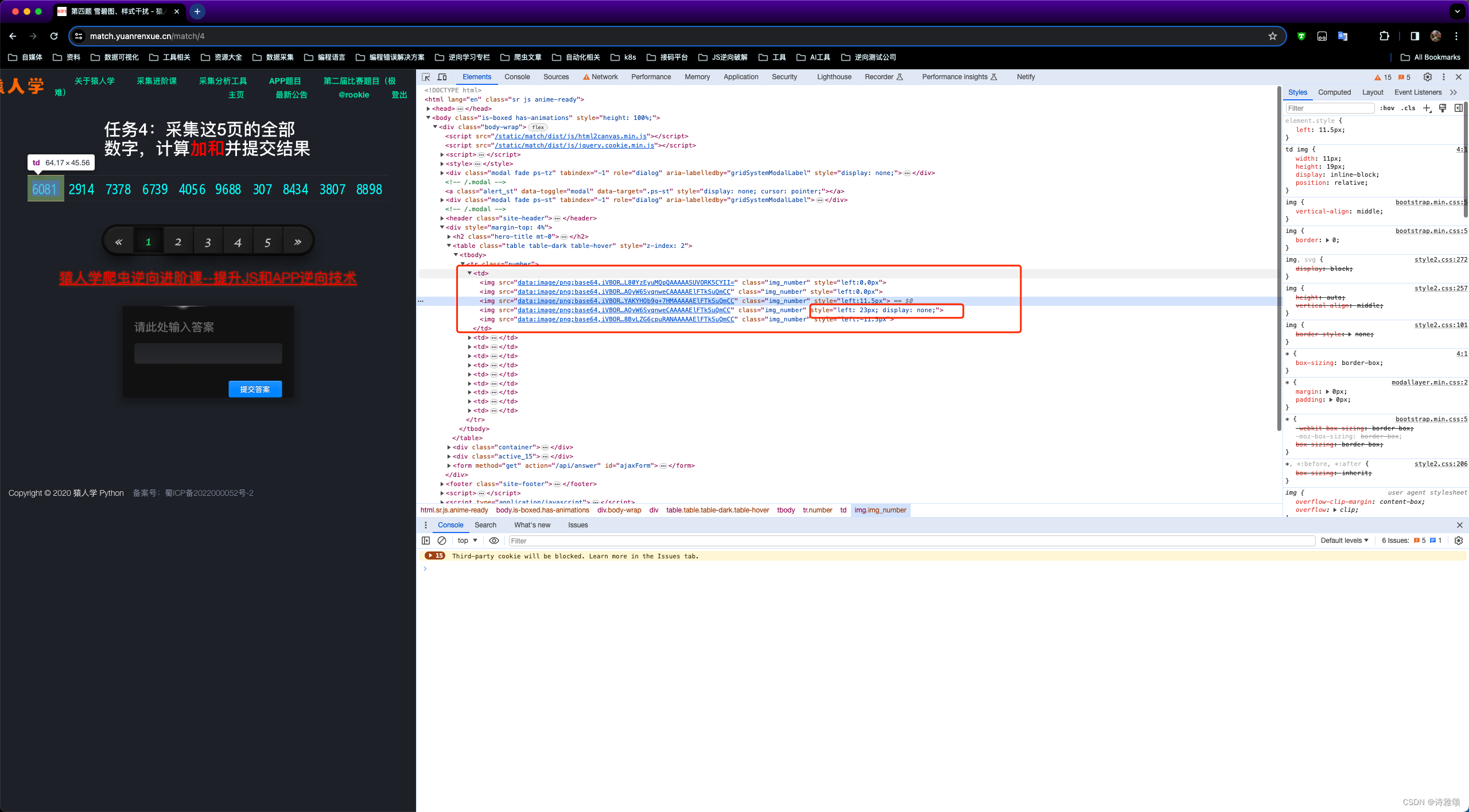Open the Application panel icon
Image resolution: width=1469 pixels, height=812 pixels.
coord(740,77)
